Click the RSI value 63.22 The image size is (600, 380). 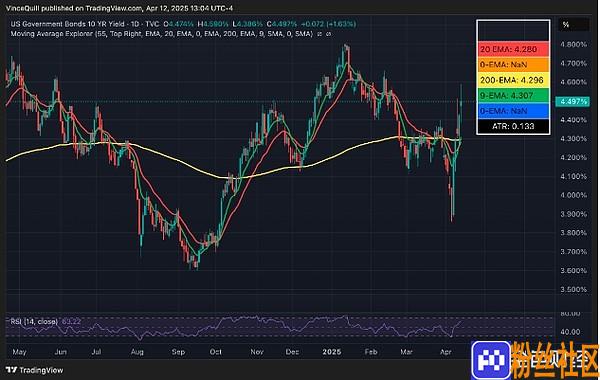71,321
